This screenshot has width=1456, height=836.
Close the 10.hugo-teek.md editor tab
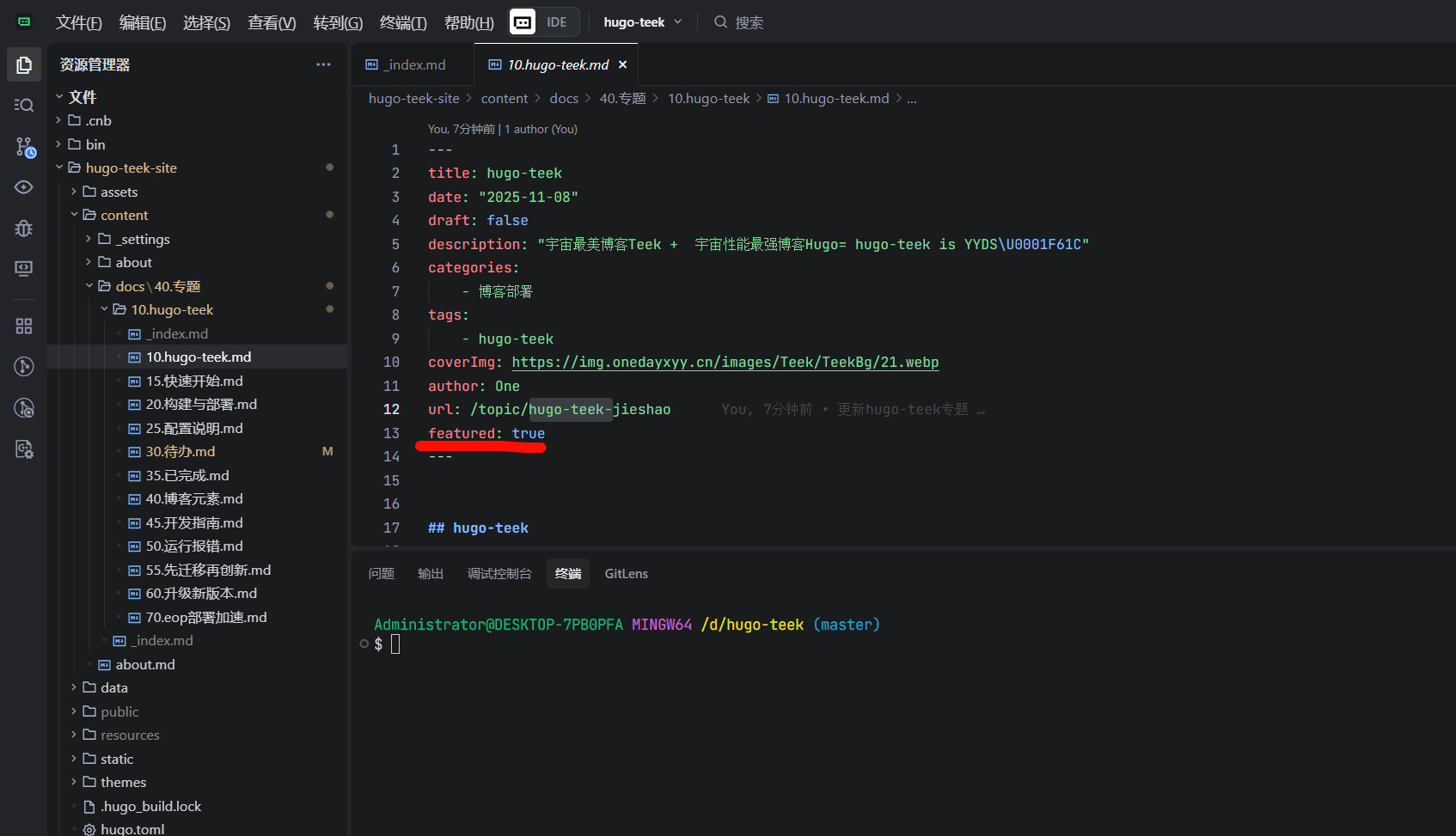pyautogui.click(x=623, y=64)
